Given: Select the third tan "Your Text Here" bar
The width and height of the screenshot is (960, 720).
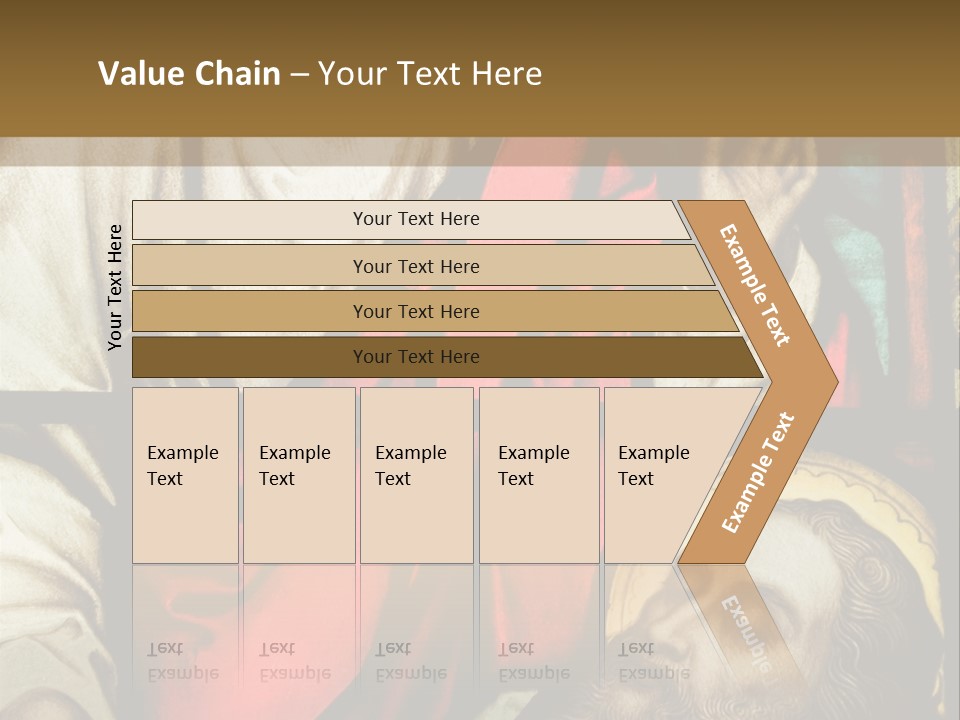Looking at the screenshot, I should (x=415, y=311).
